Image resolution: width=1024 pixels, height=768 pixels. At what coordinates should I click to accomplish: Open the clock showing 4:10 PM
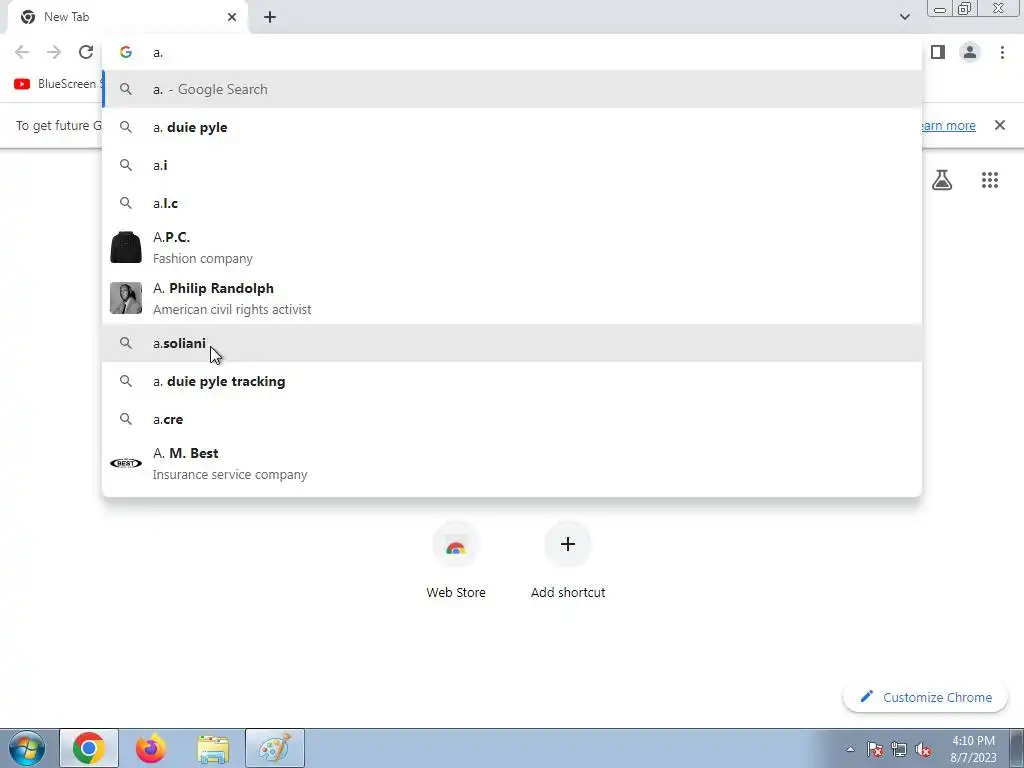pos(973,749)
